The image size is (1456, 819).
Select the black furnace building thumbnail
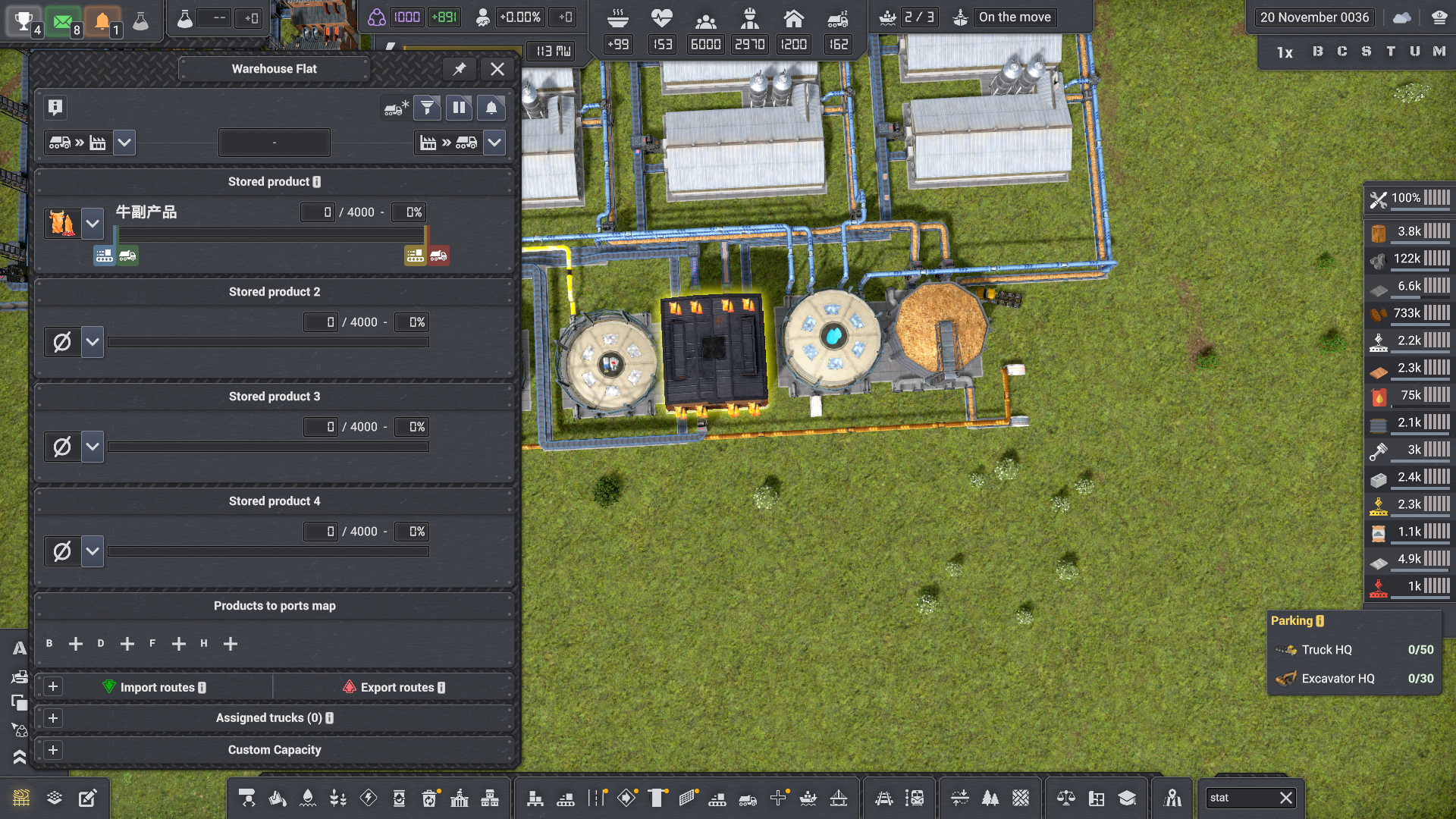click(714, 353)
